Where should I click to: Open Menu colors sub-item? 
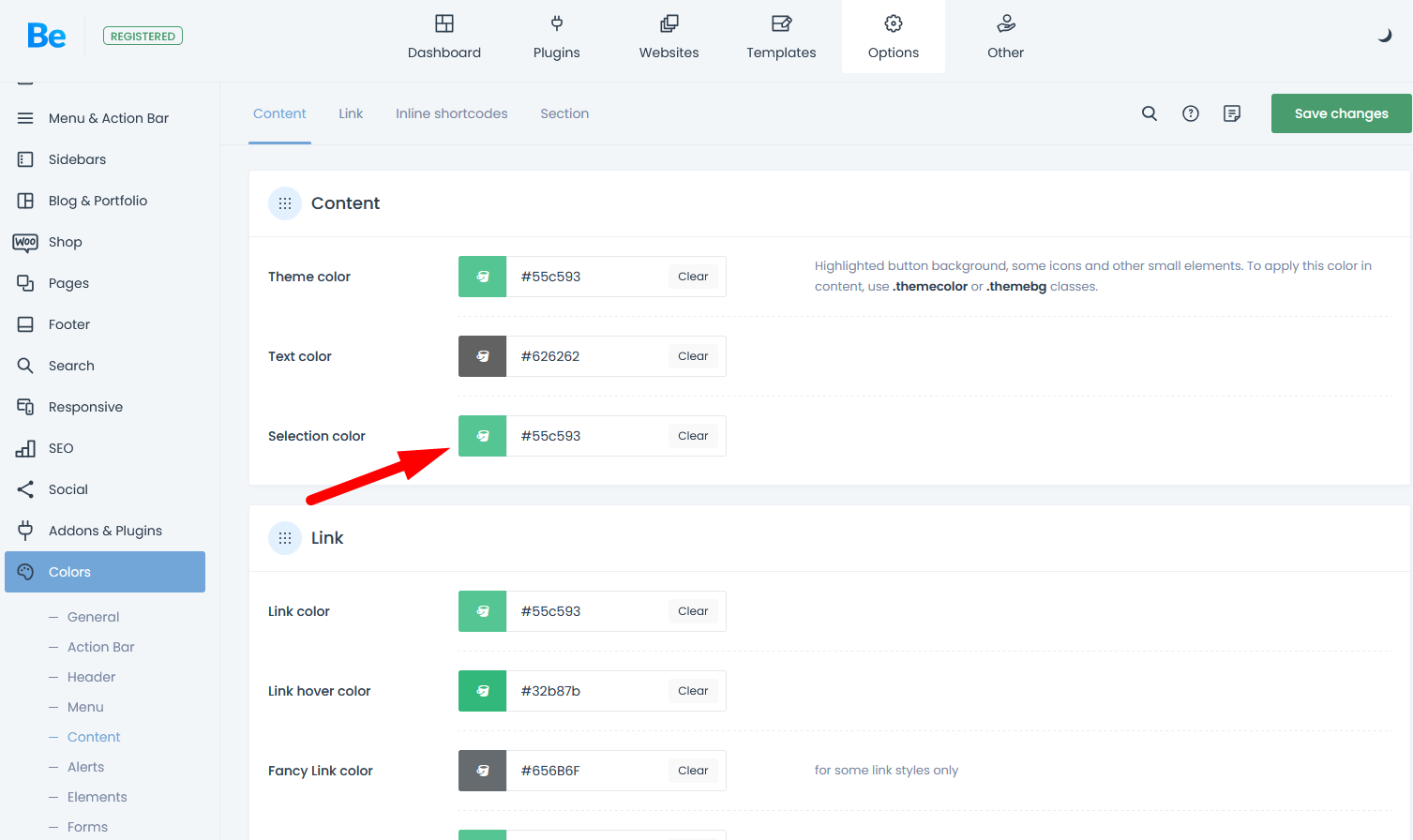85,707
